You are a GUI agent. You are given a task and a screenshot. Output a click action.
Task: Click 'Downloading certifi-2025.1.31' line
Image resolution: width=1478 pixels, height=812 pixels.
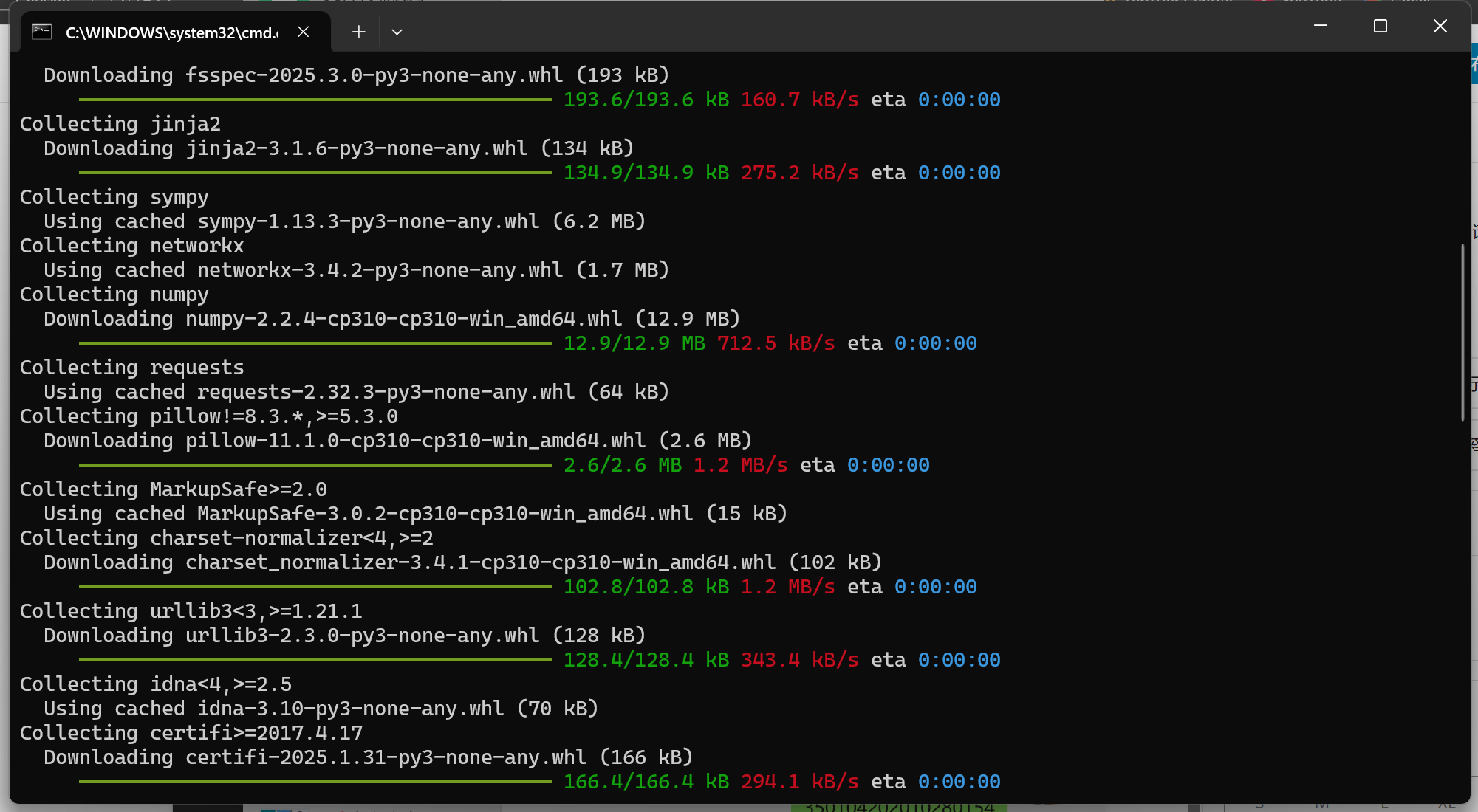coord(369,757)
